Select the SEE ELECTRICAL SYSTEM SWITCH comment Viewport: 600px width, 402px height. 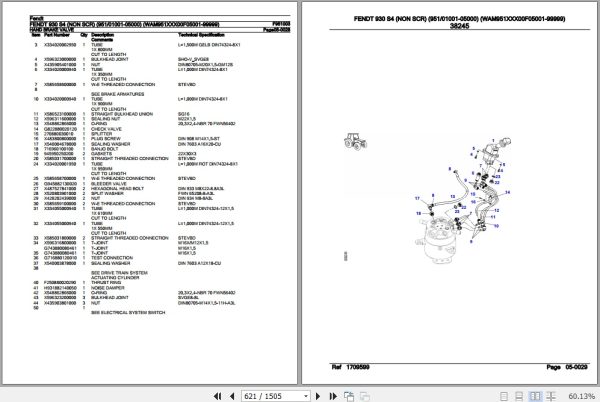coord(128,312)
